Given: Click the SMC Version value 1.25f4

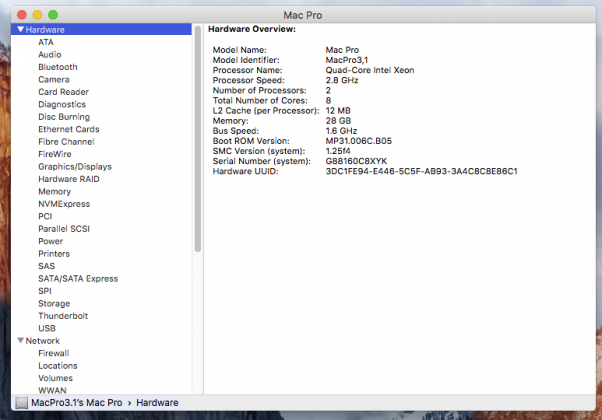Looking at the screenshot, I should tap(338, 151).
